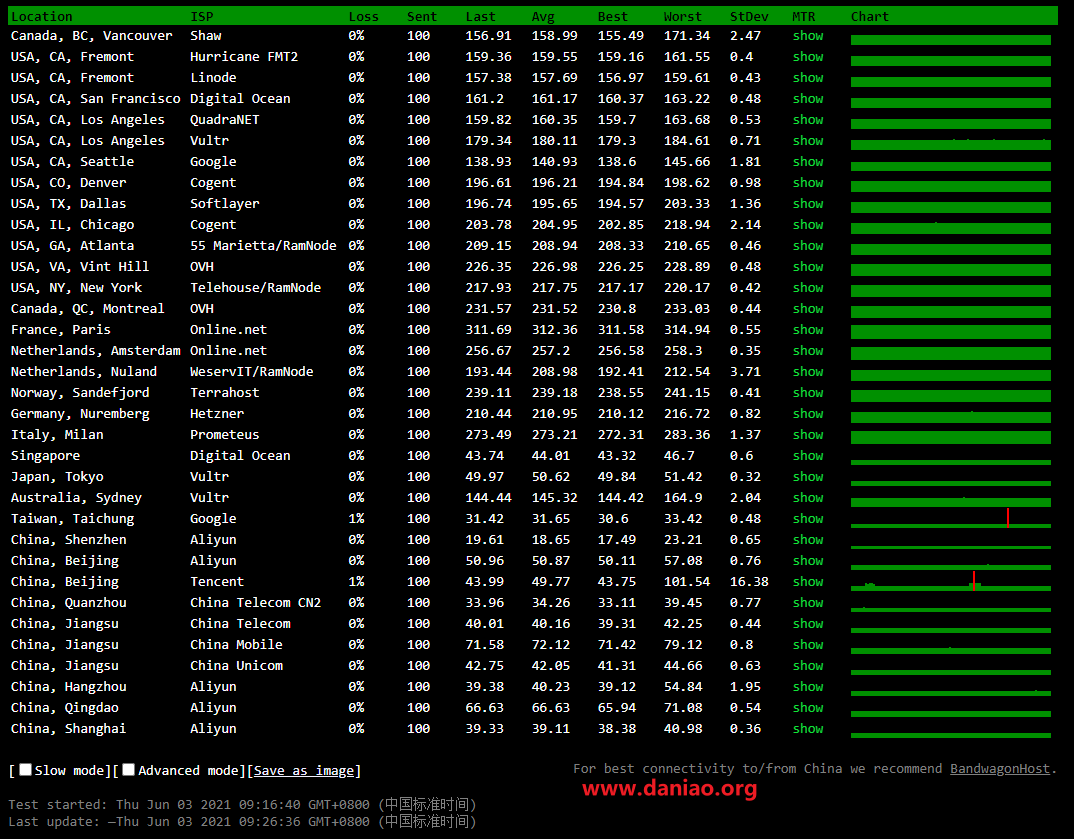The height and width of the screenshot is (839, 1074).
Task: Open the BandwagonHost link
Action: click(999, 768)
